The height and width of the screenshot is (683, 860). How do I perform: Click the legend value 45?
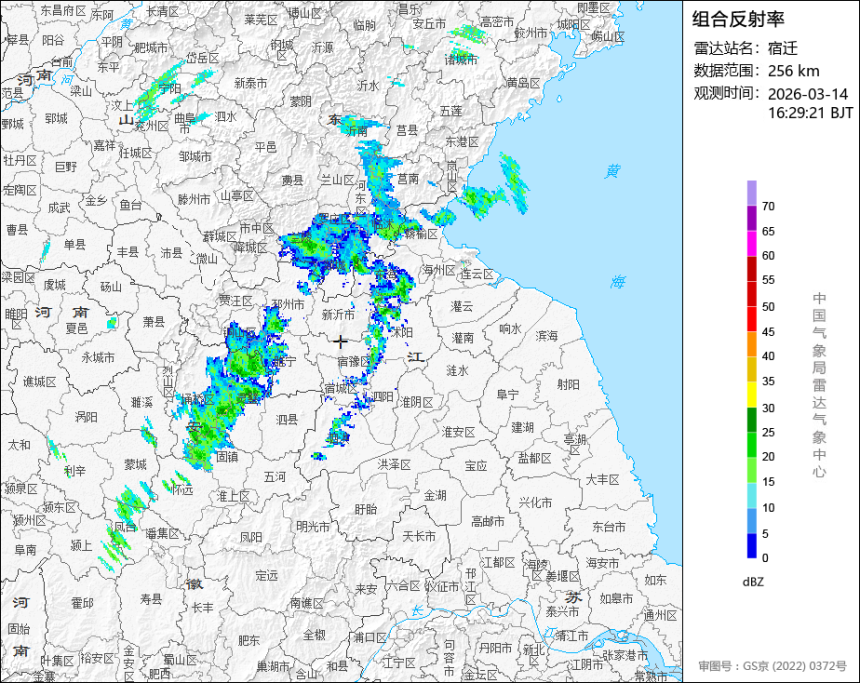pos(768,332)
